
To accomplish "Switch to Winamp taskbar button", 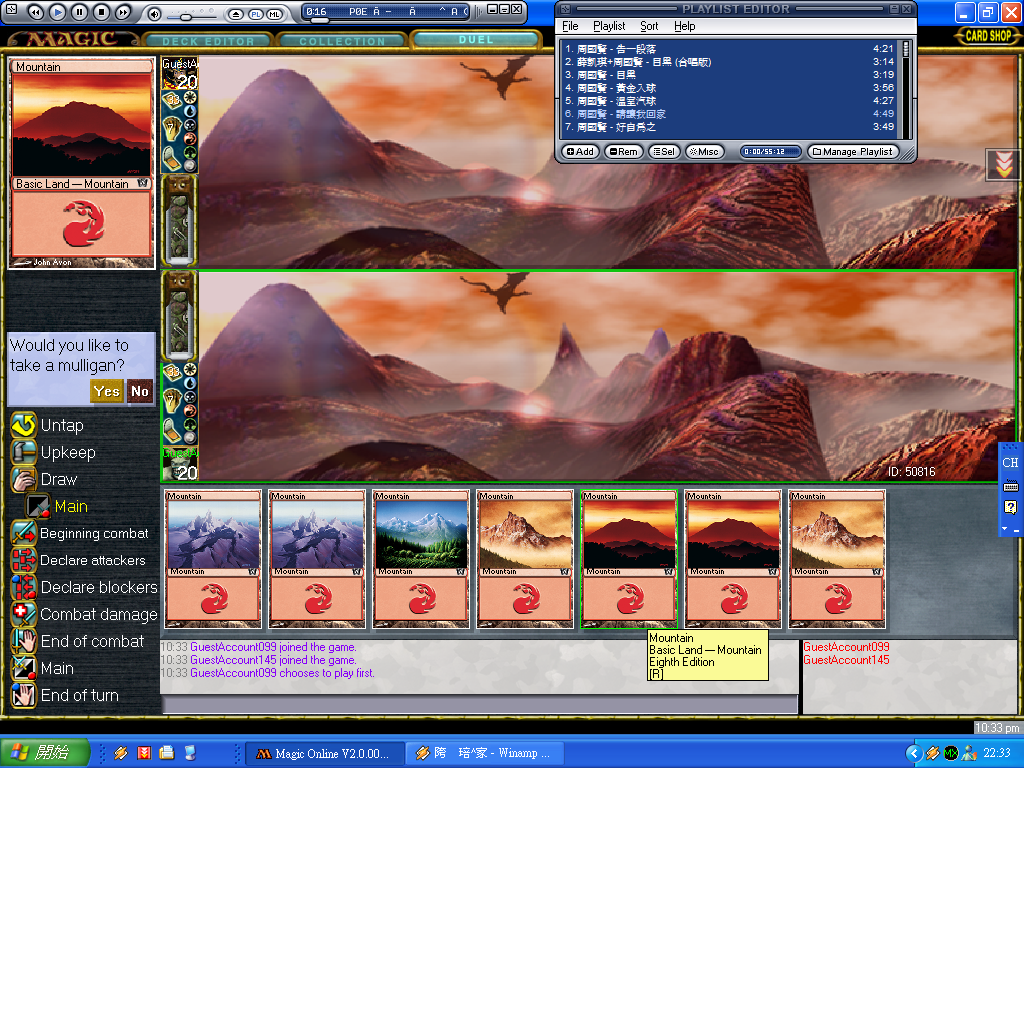I will click(485, 753).
